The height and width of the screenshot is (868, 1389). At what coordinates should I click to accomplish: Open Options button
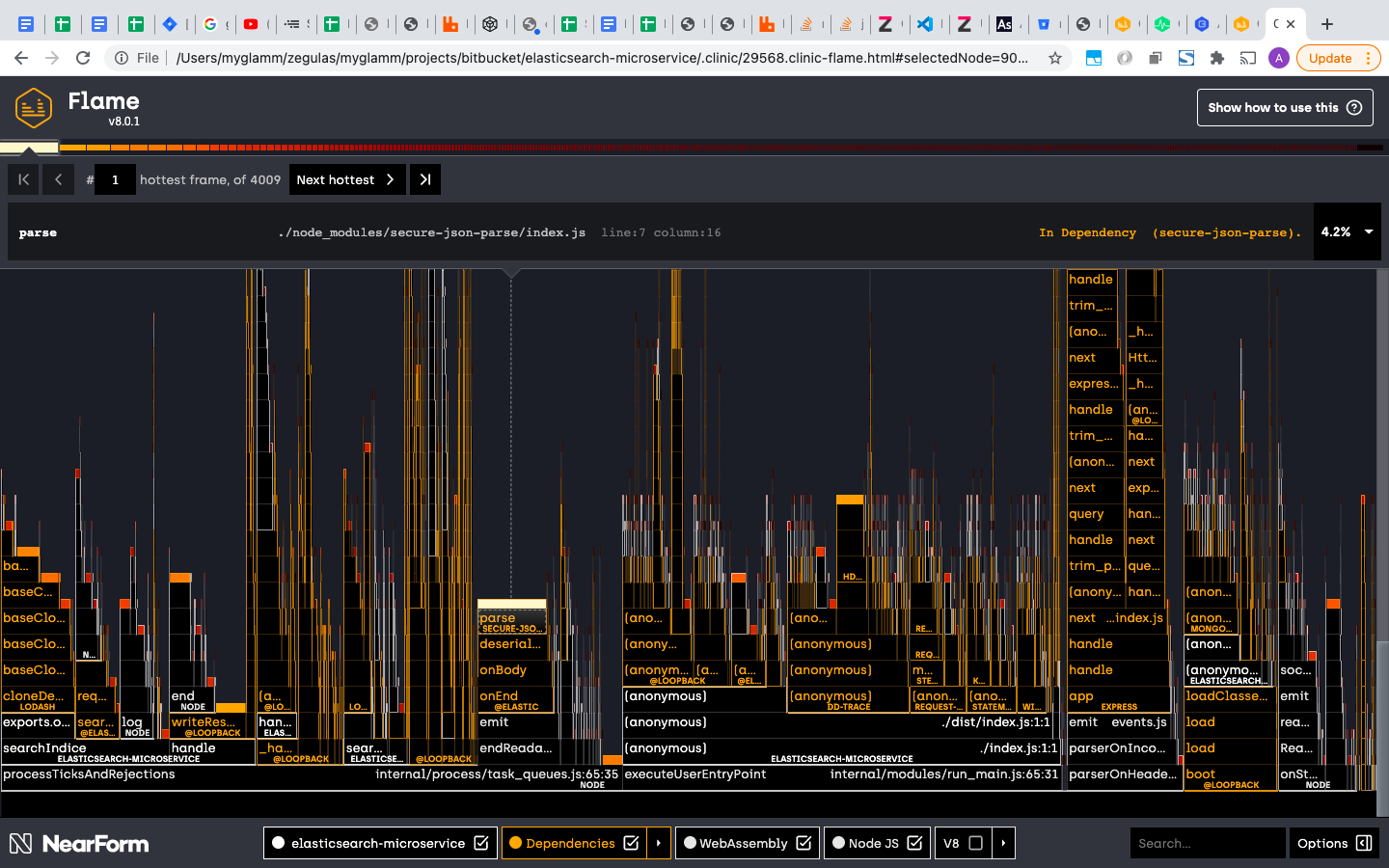pos(1335,843)
